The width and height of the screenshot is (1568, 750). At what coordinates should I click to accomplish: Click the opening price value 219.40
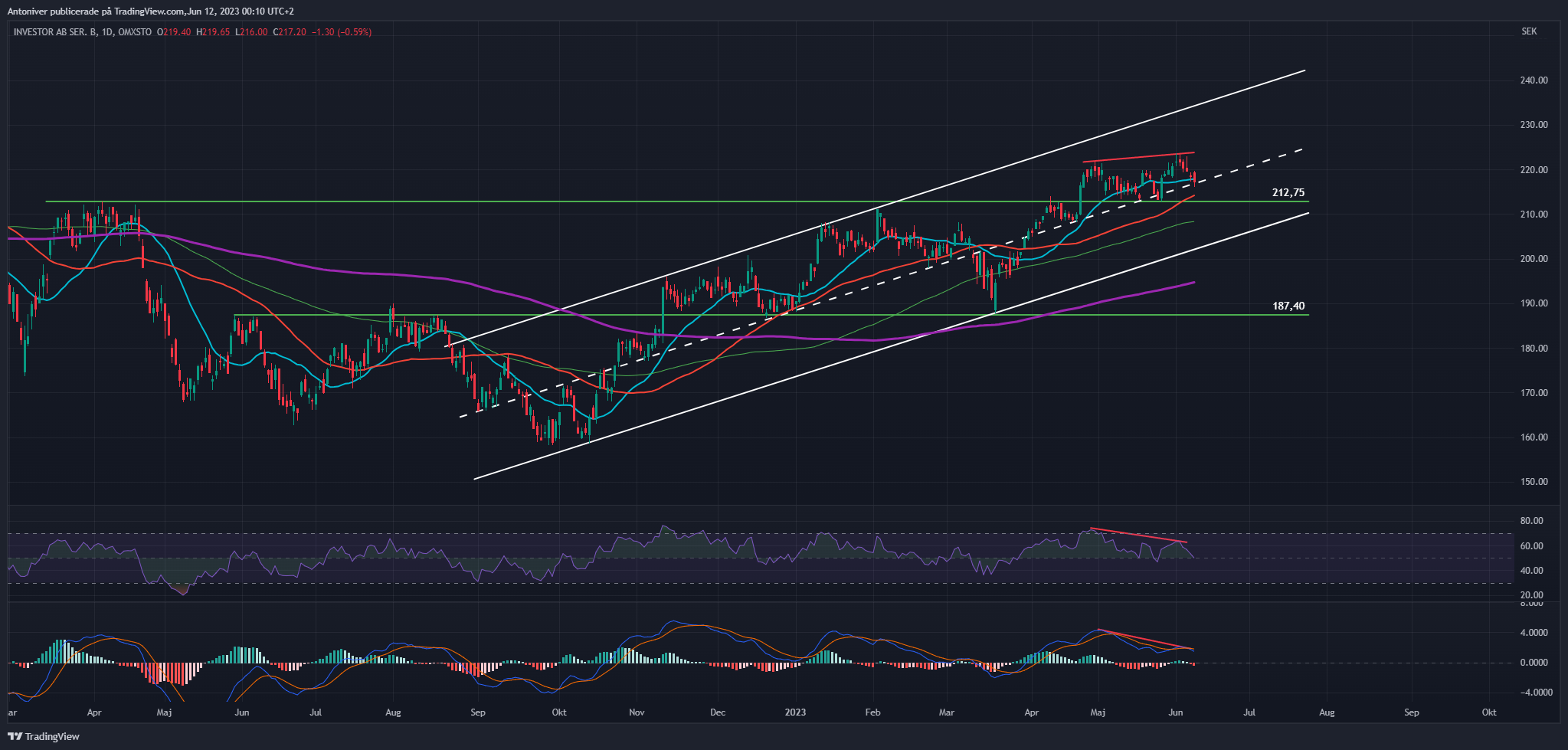(176, 32)
